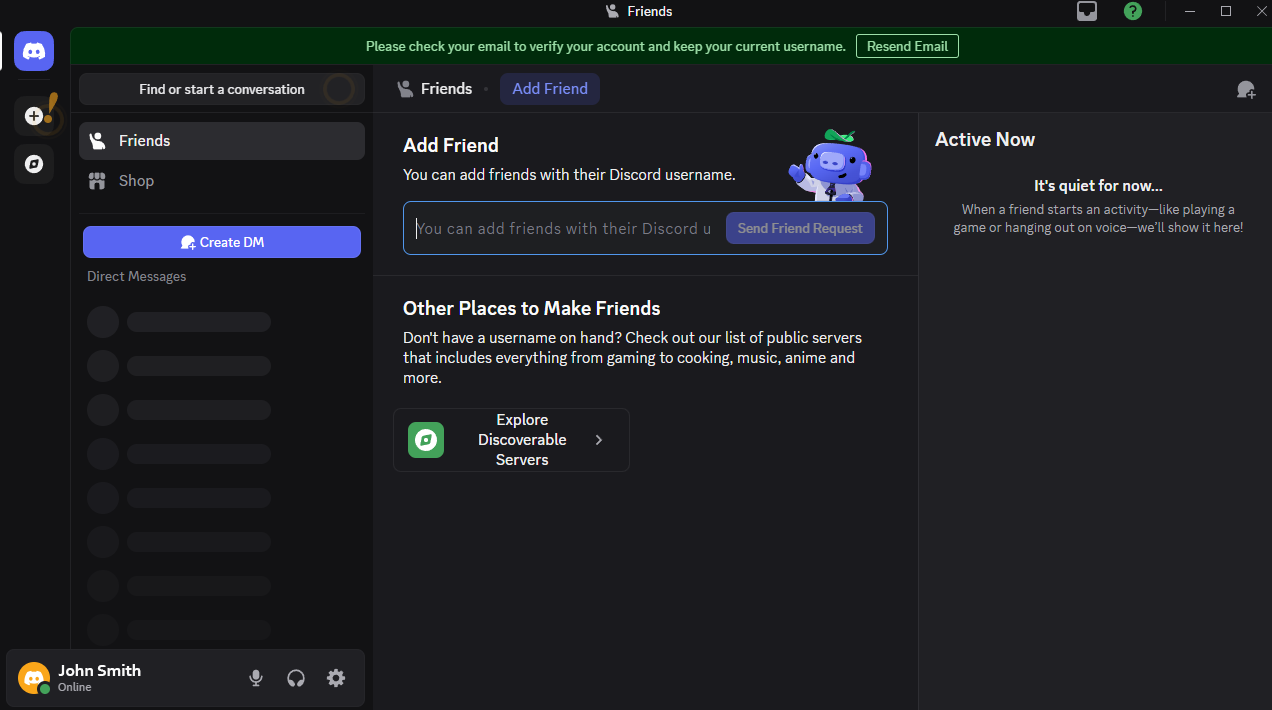Minimize the Discord window
Viewport: 1272px width, 710px height.
pos(1190,11)
